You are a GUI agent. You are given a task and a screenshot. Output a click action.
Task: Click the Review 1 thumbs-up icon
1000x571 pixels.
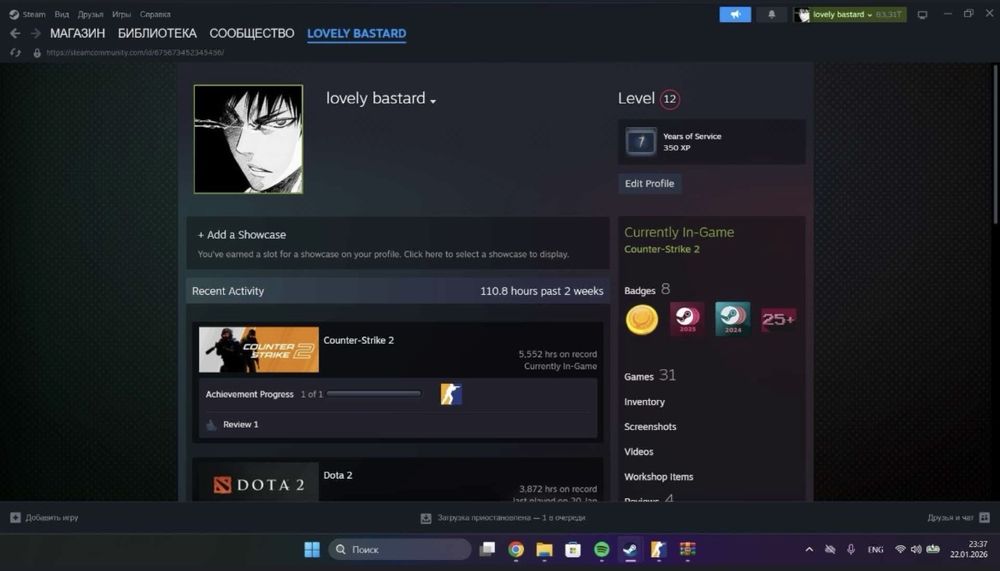[x=212, y=425]
